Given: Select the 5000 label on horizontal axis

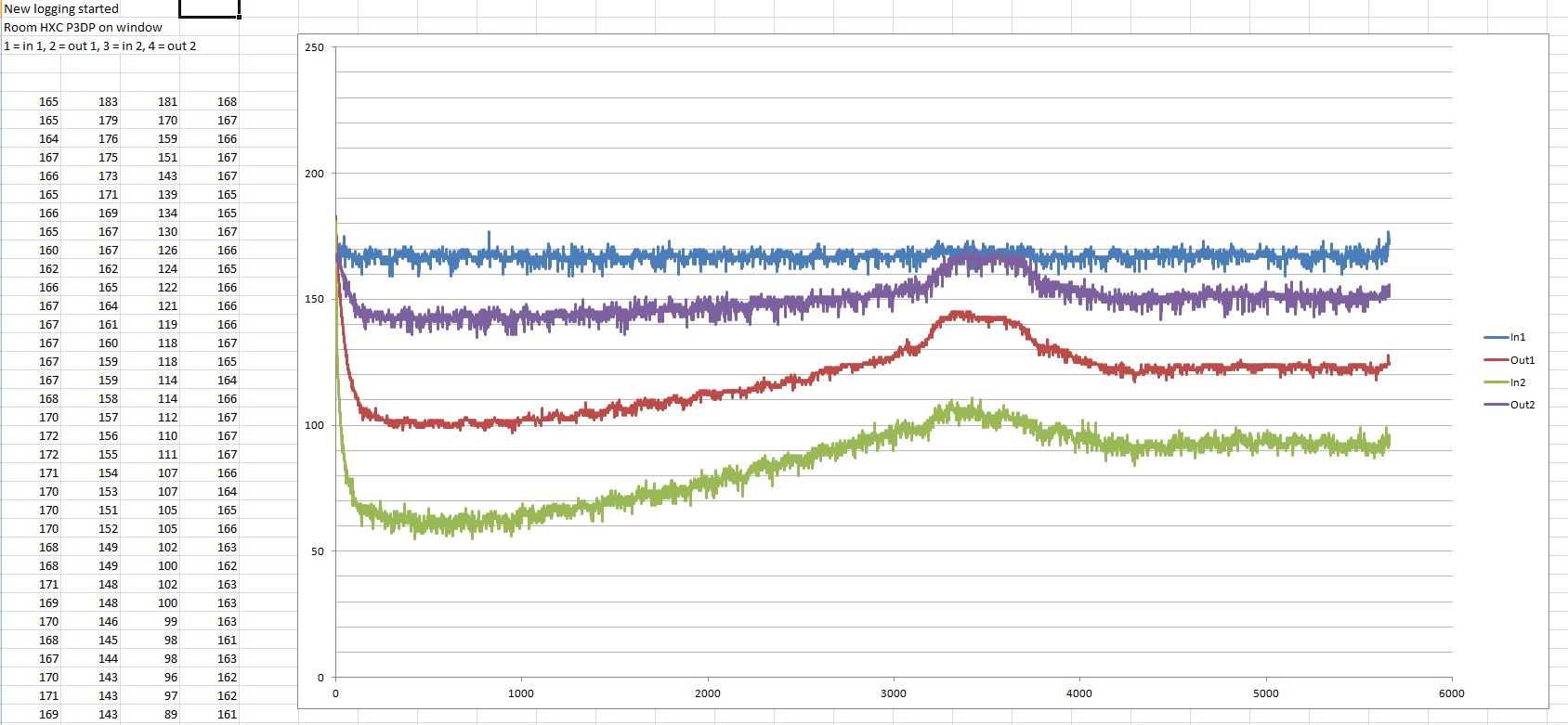Looking at the screenshot, I should (x=1265, y=693).
